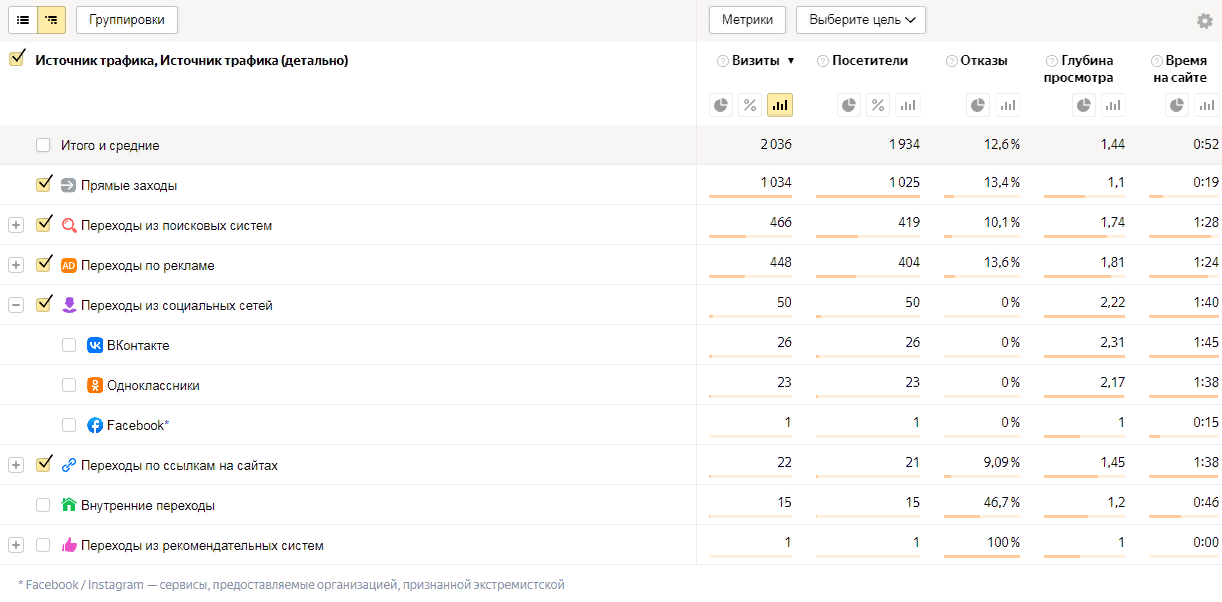Click help icon next to Посетители
Viewport: 1222px width, 602px height.
click(x=823, y=61)
